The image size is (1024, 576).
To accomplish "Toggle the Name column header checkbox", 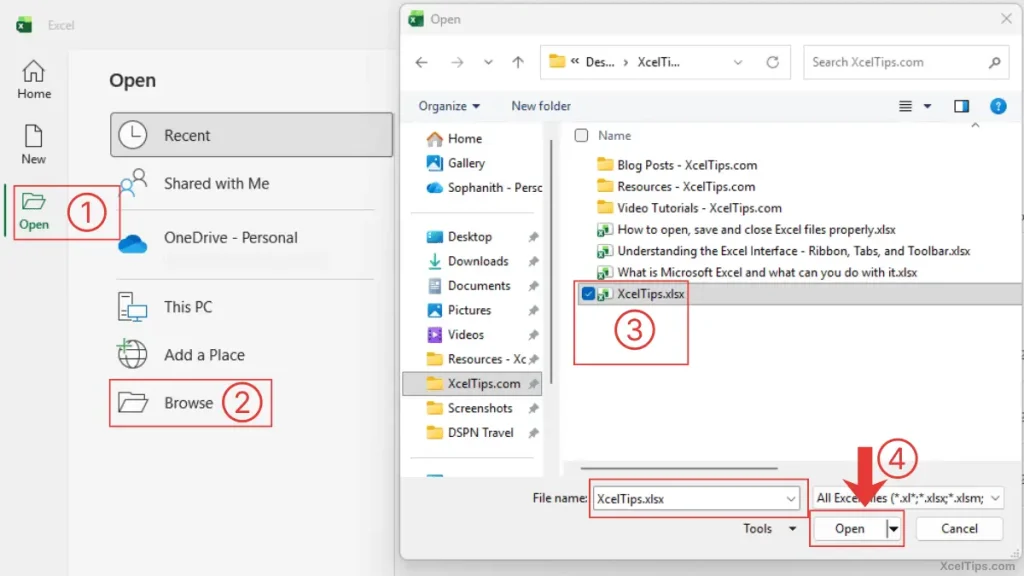I will point(581,135).
